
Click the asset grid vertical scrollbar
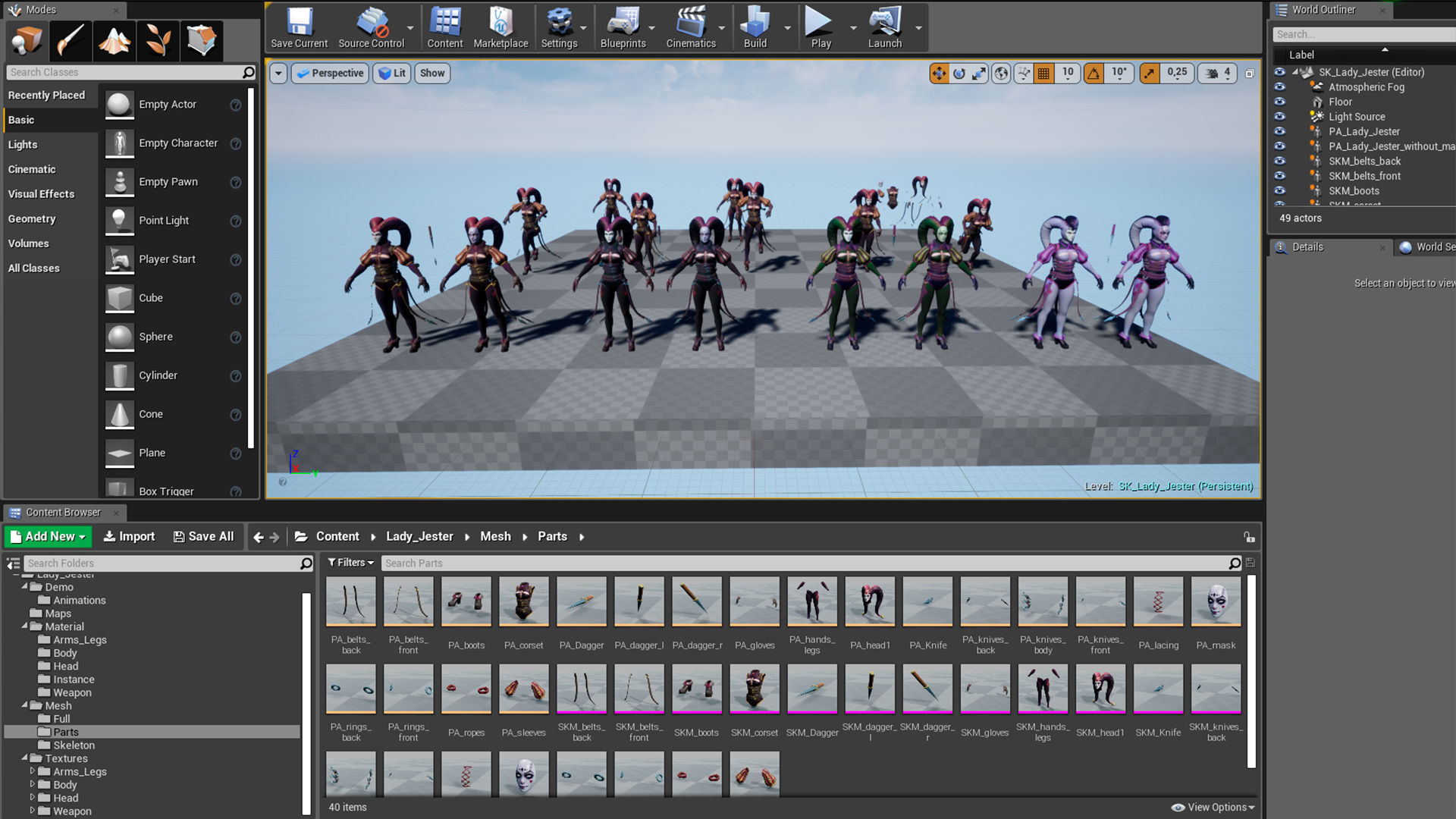pos(1251,671)
